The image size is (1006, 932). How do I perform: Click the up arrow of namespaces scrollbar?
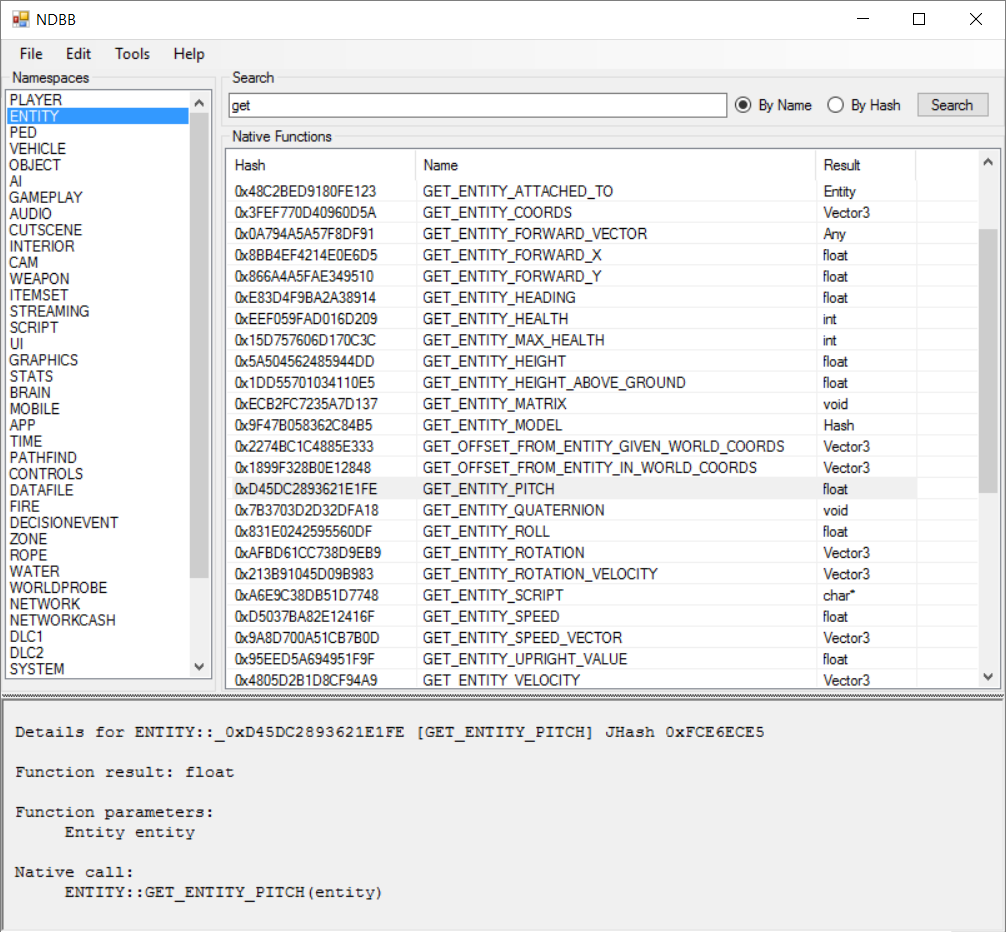pos(199,103)
